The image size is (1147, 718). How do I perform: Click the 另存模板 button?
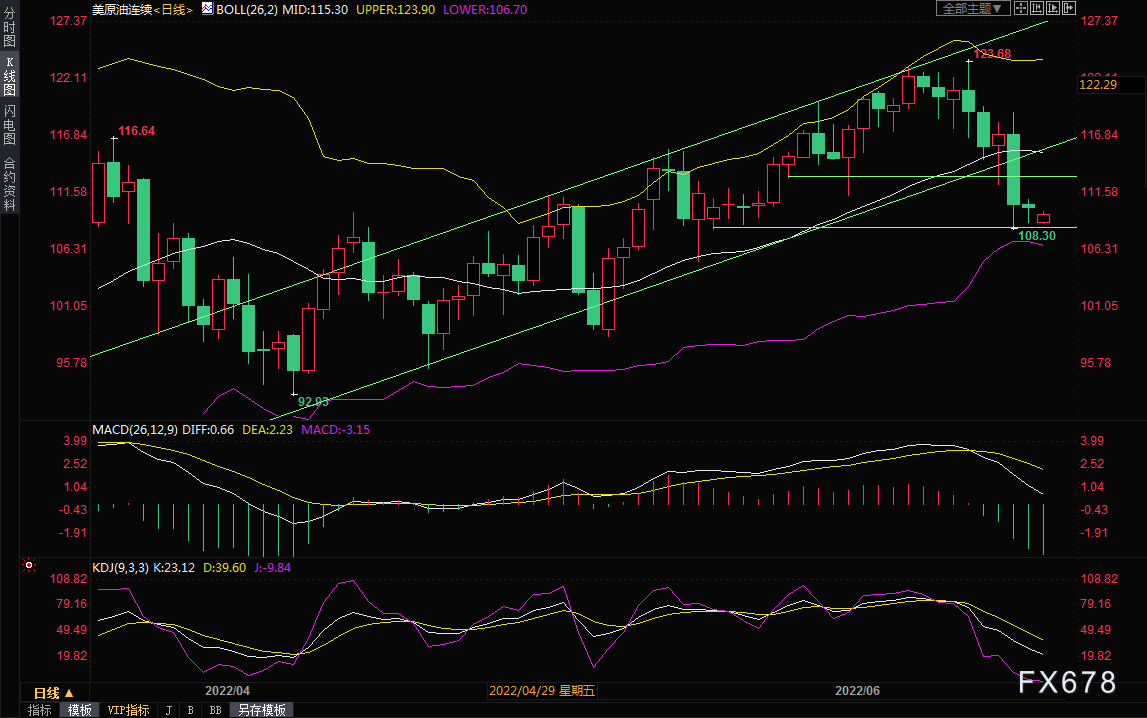[261, 710]
